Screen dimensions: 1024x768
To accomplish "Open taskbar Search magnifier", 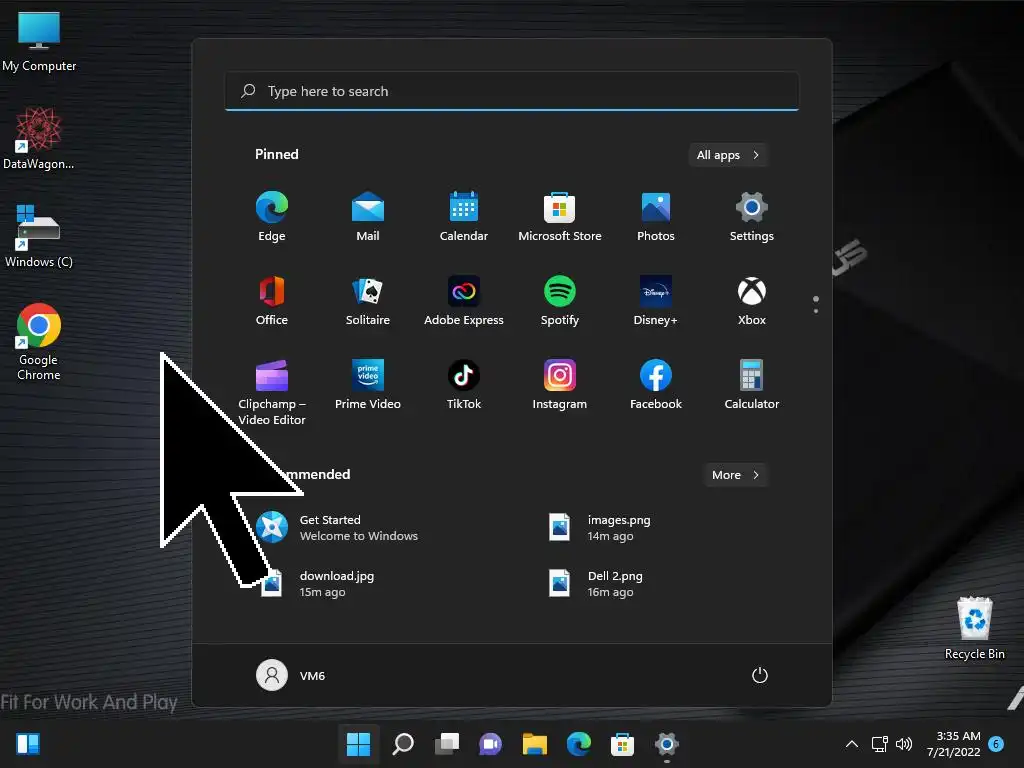I will pos(403,744).
